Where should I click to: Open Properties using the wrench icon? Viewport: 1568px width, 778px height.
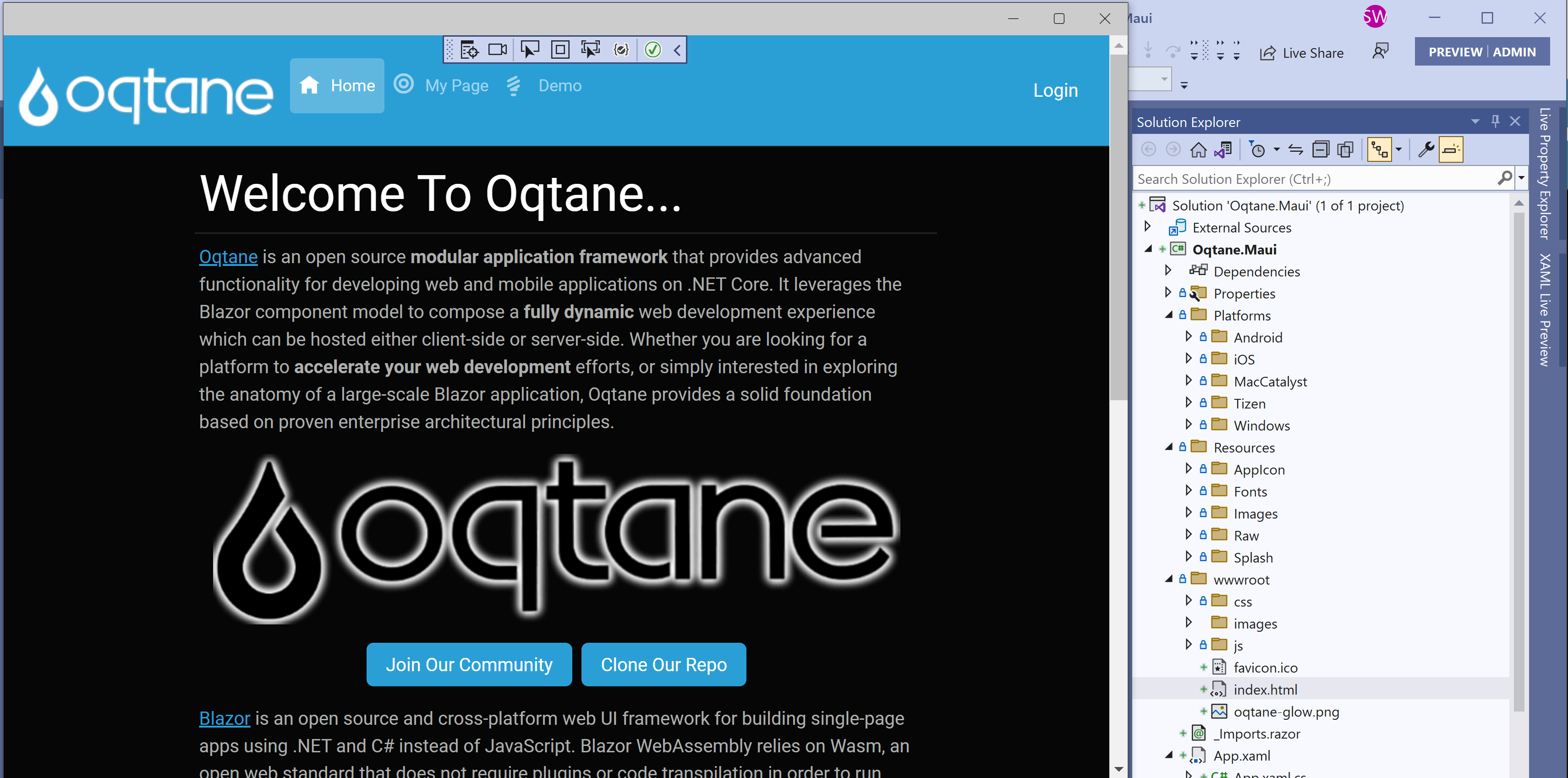1425,149
